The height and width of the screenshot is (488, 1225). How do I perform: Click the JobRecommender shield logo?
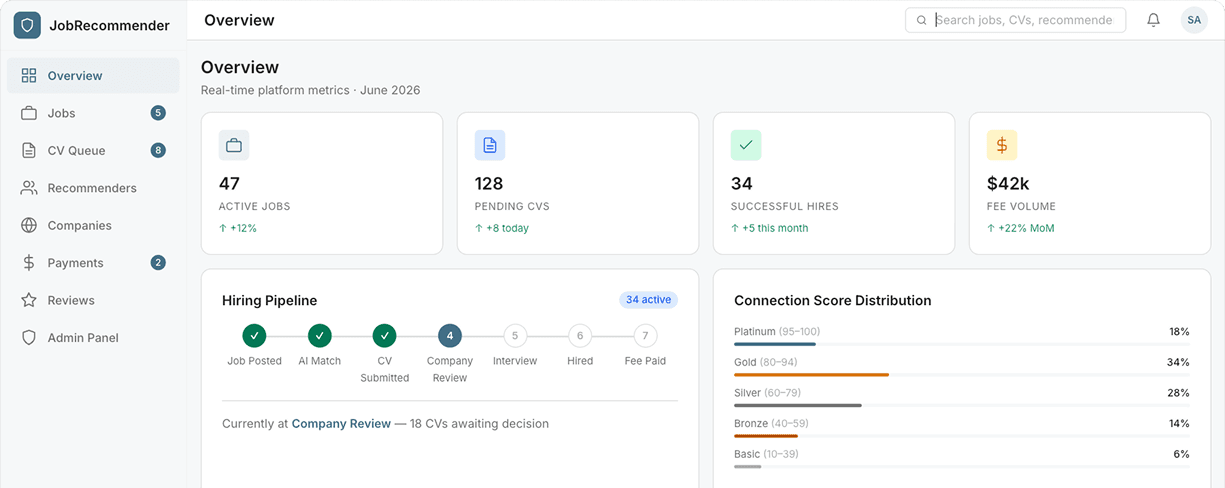(x=27, y=25)
